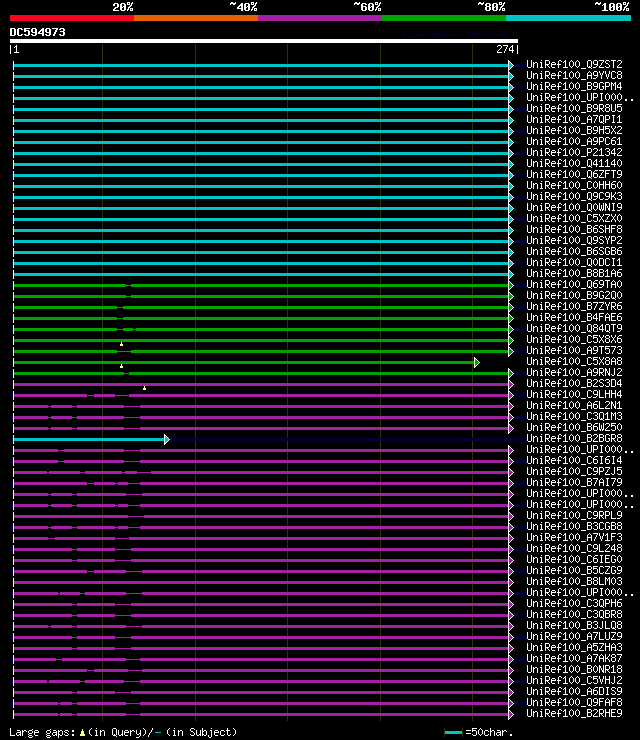
Task: Click the purple alignment bar for B8LM03
Action: click(x=261, y=582)
